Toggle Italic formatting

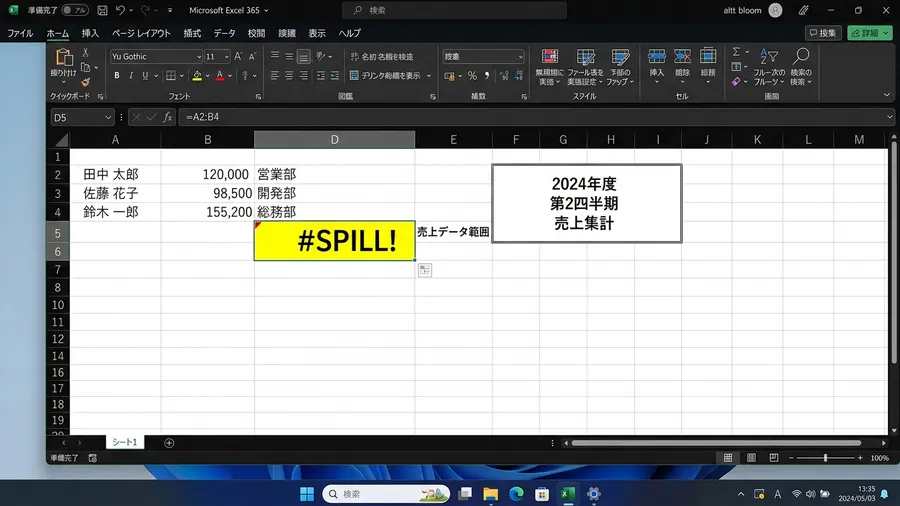131,76
